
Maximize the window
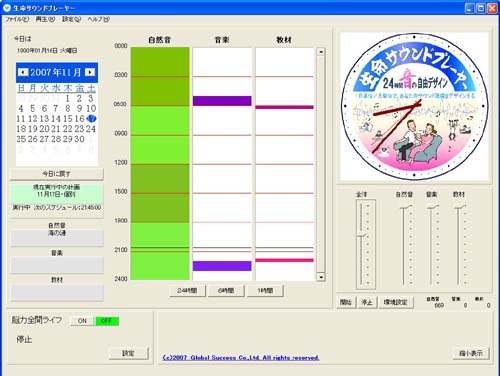pyautogui.click(x=481, y=8)
